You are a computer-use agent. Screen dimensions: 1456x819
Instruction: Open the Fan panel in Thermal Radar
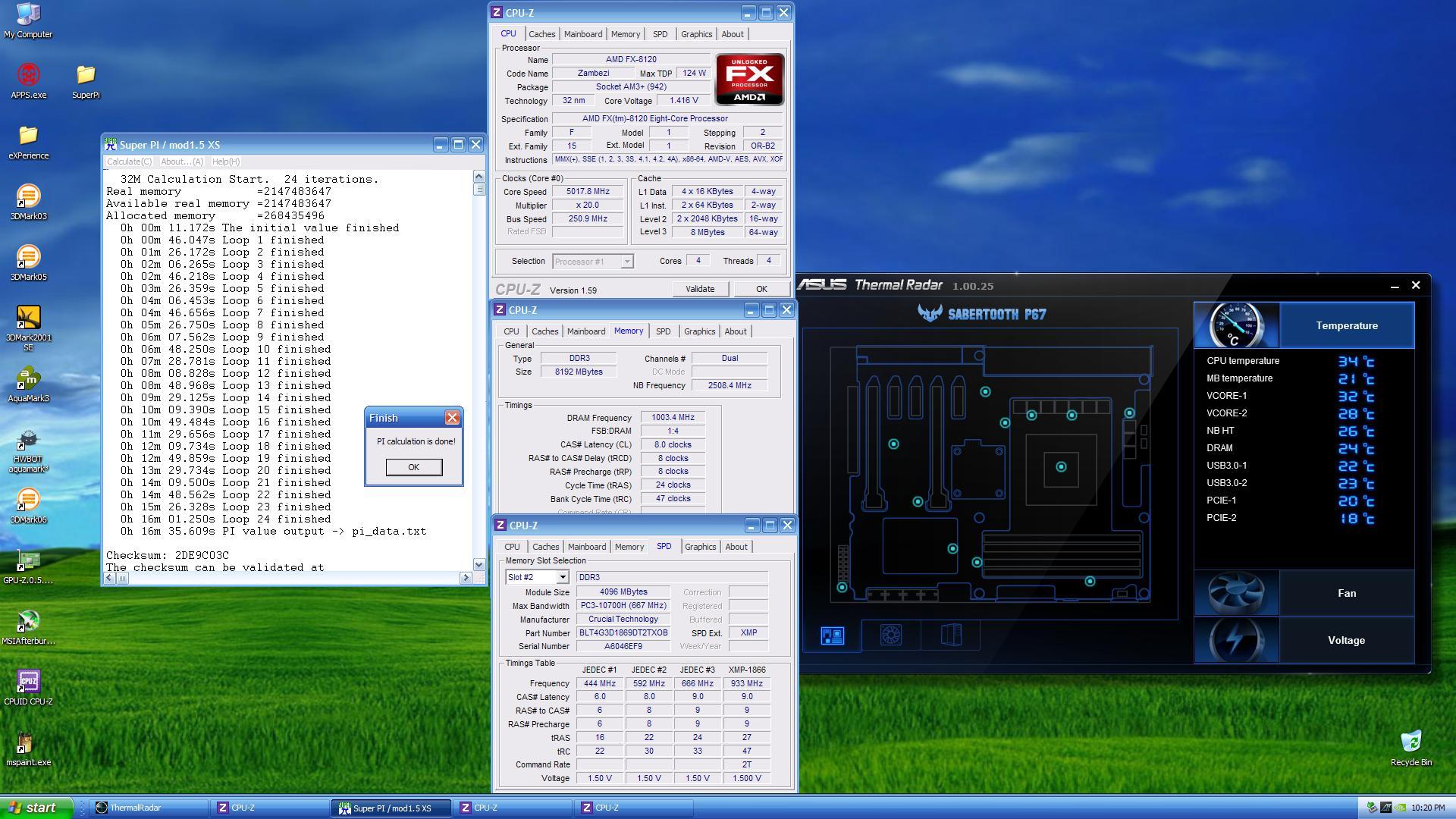tap(1346, 593)
